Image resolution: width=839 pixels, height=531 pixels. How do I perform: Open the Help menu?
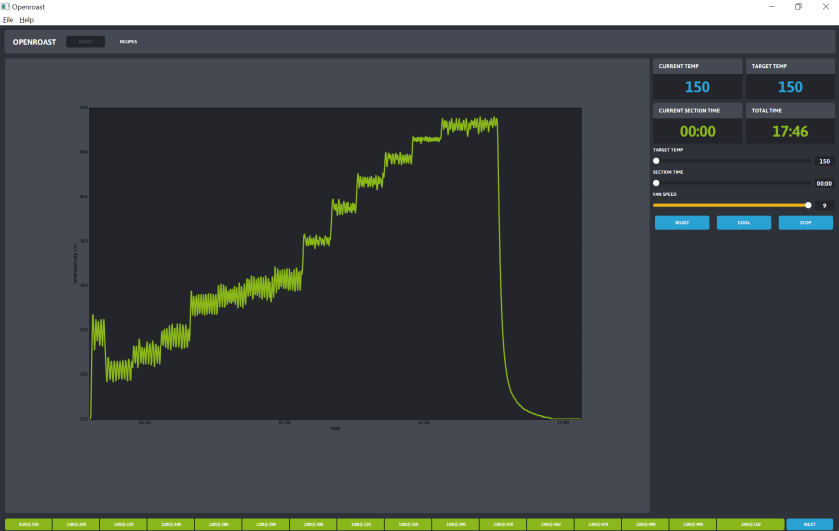[26, 19]
